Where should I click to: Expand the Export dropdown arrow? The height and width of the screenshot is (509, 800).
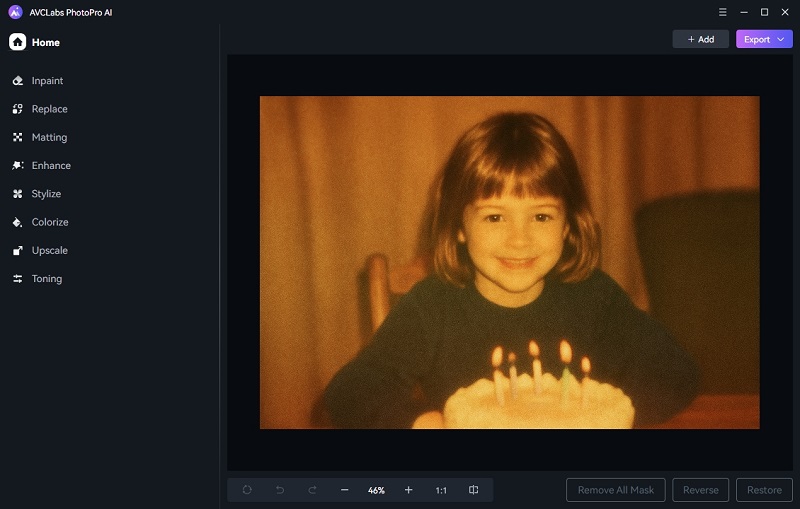(x=781, y=39)
